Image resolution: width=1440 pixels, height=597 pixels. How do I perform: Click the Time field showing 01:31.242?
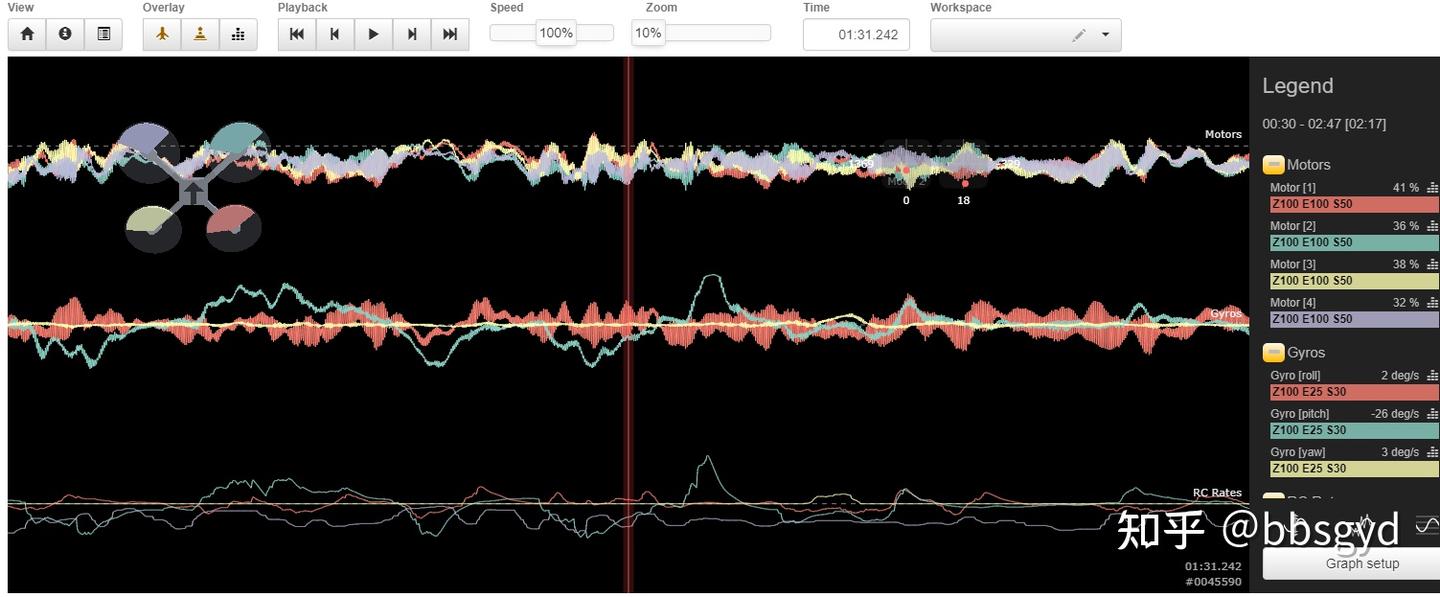[x=856, y=34]
